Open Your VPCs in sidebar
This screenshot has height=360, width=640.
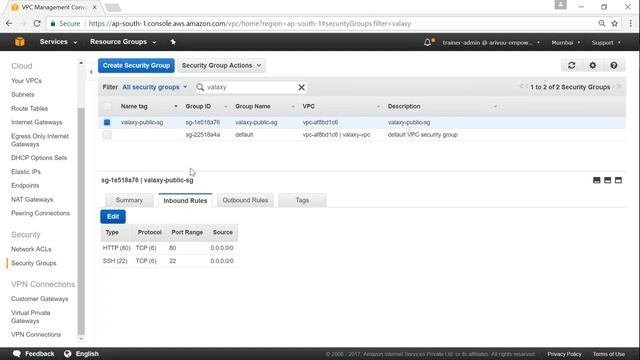point(27,81)
